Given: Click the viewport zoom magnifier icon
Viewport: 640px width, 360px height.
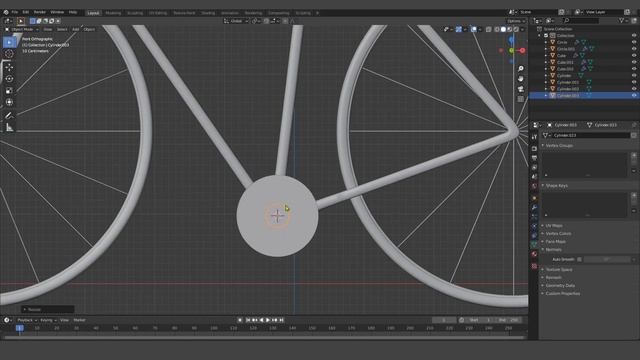Looking at the screenshot, I should [x=520, y=69].
